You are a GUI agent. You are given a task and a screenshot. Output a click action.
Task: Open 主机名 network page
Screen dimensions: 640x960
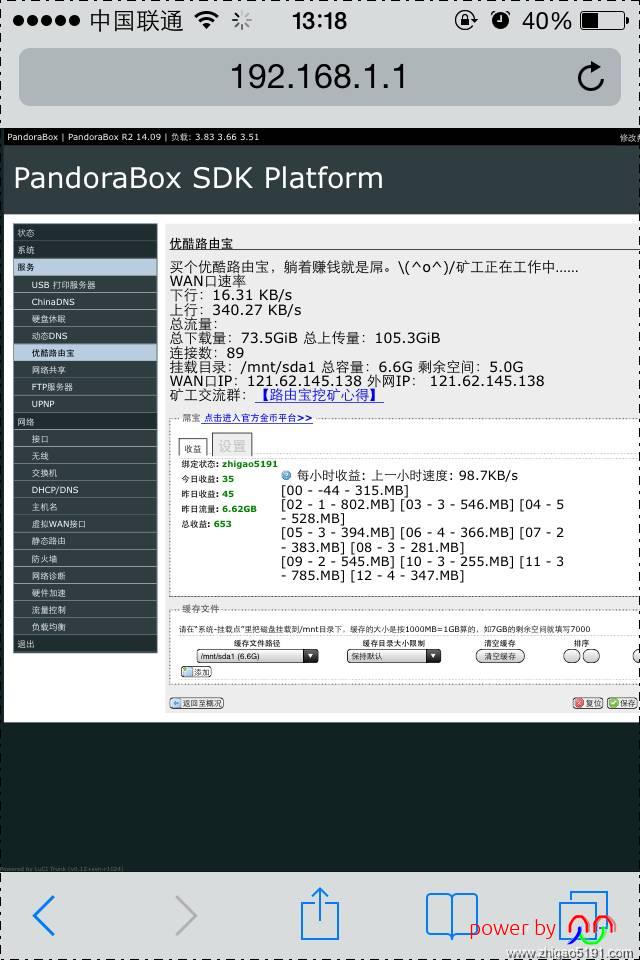tap(85, 507)
